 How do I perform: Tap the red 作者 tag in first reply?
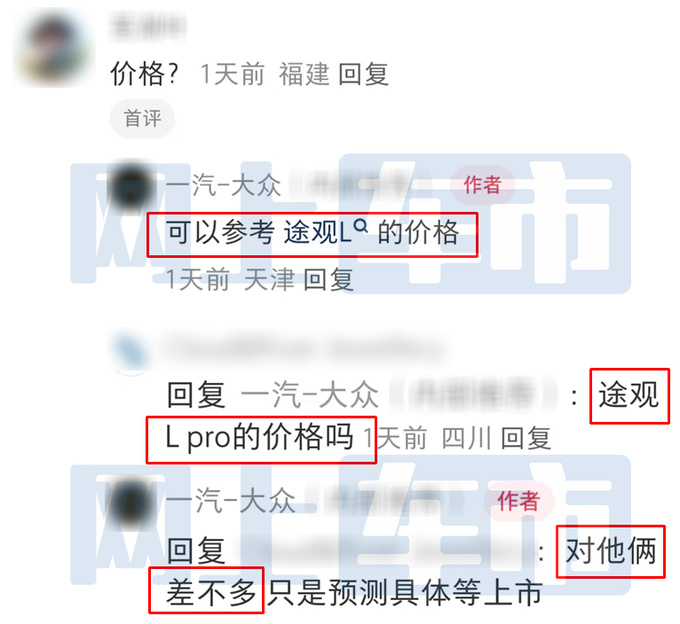pos(482,185)
